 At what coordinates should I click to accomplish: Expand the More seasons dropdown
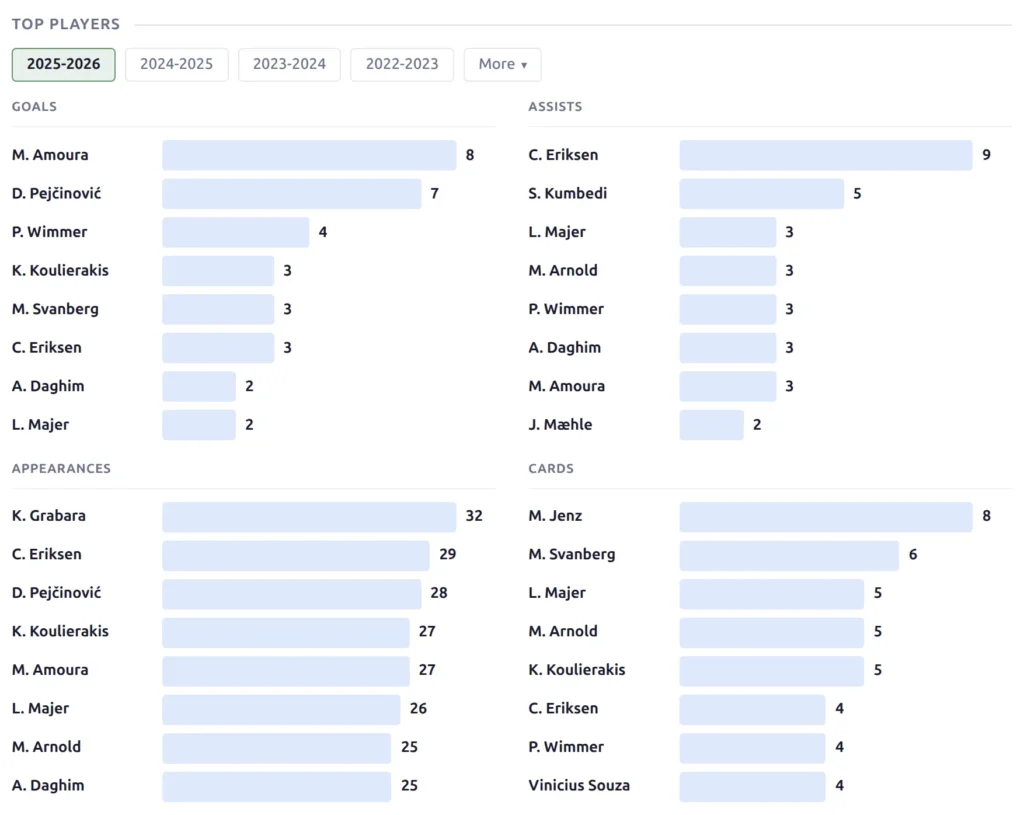tap(502, 64)
